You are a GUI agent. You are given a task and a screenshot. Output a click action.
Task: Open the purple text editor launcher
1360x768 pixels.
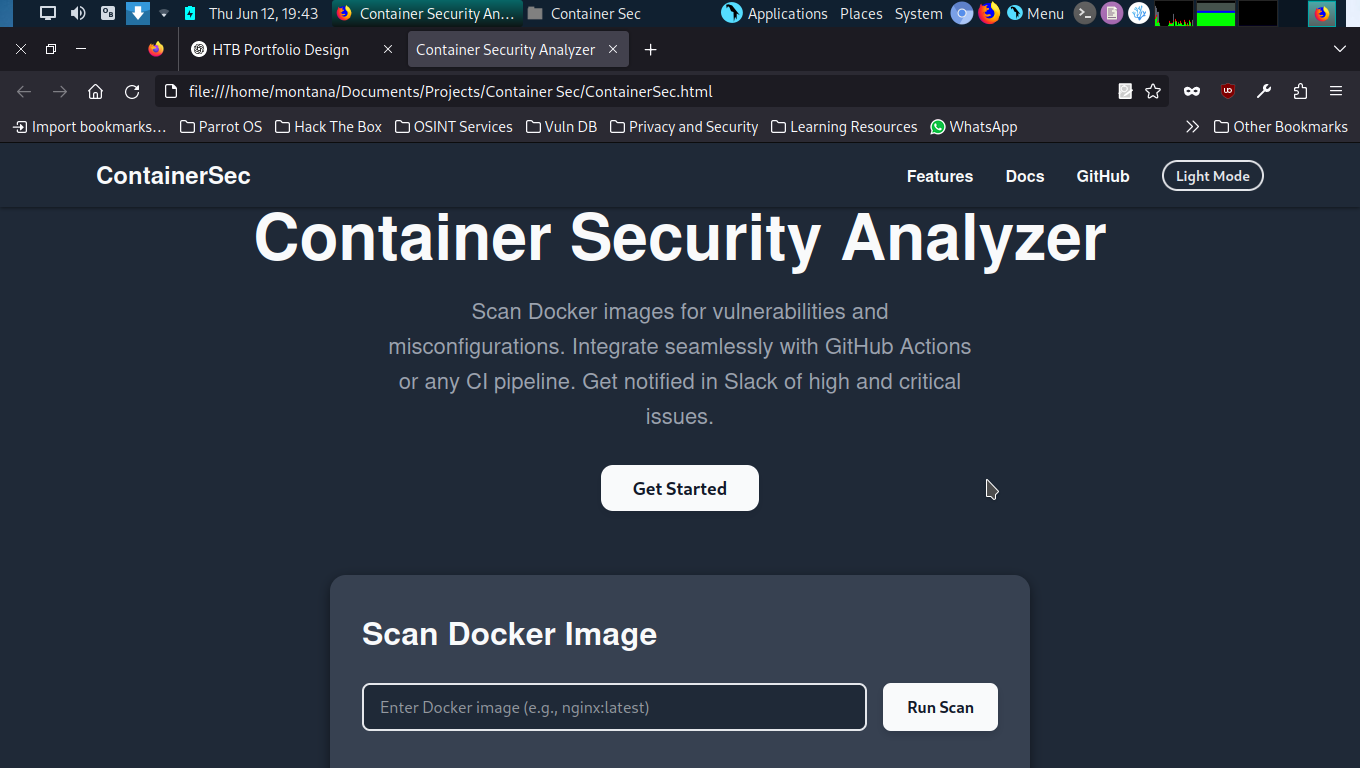tap(1111, 13)
